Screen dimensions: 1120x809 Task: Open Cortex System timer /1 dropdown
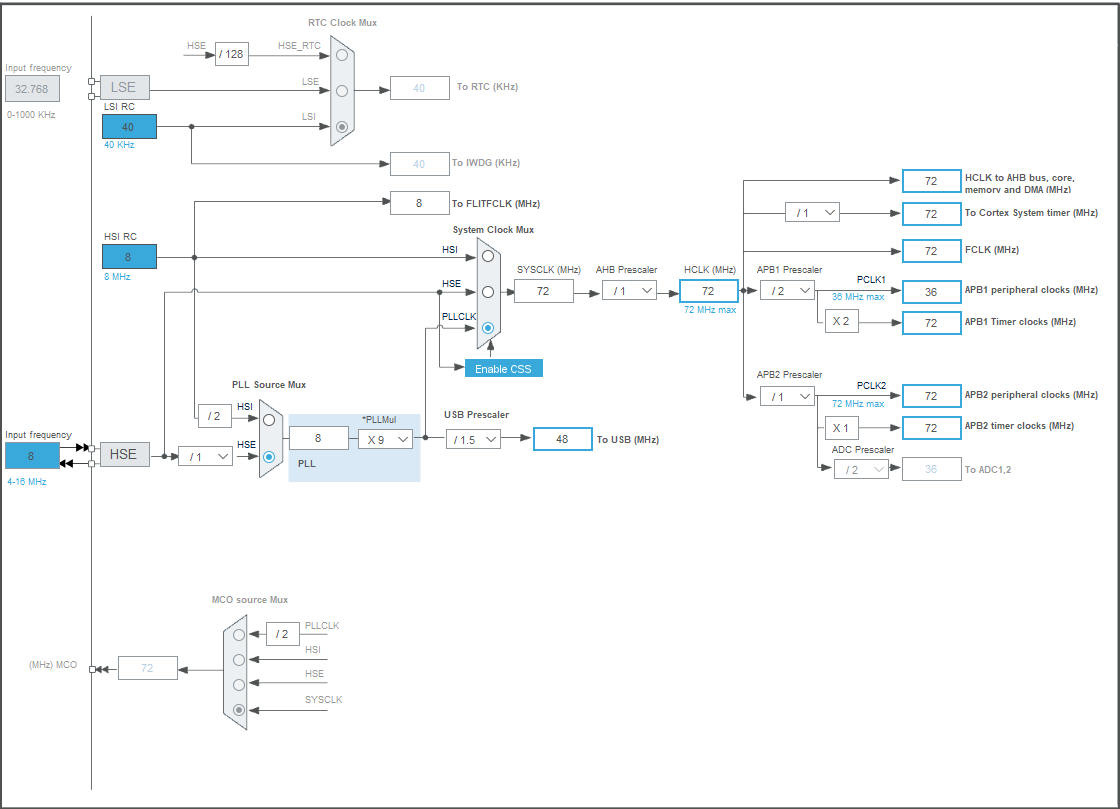click(x=812, y=212)
